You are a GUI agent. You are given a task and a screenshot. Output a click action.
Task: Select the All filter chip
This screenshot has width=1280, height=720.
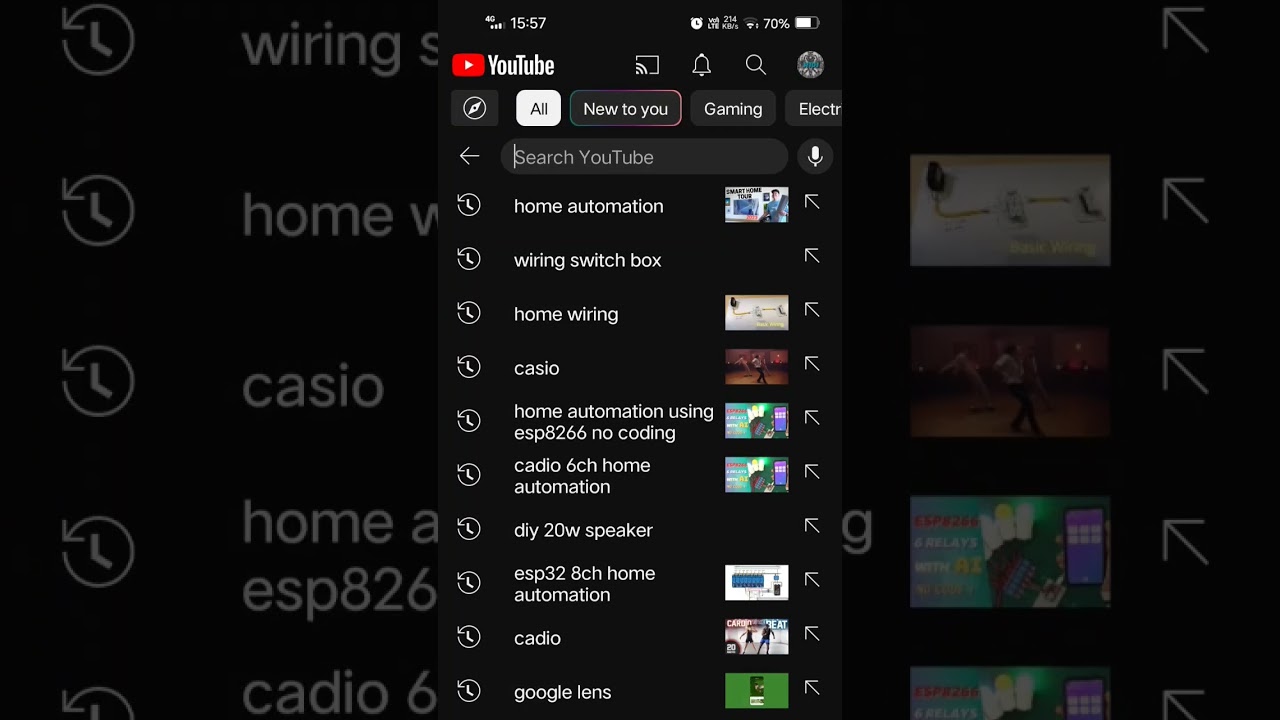[x=539, y=109]
